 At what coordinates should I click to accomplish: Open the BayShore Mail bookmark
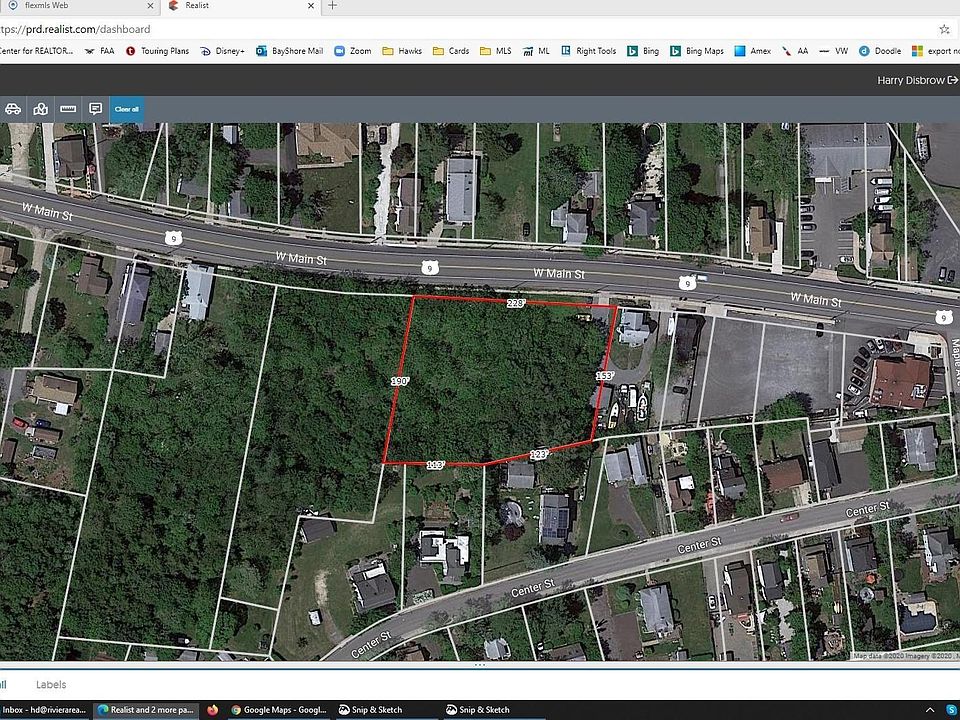pos(290,51)
